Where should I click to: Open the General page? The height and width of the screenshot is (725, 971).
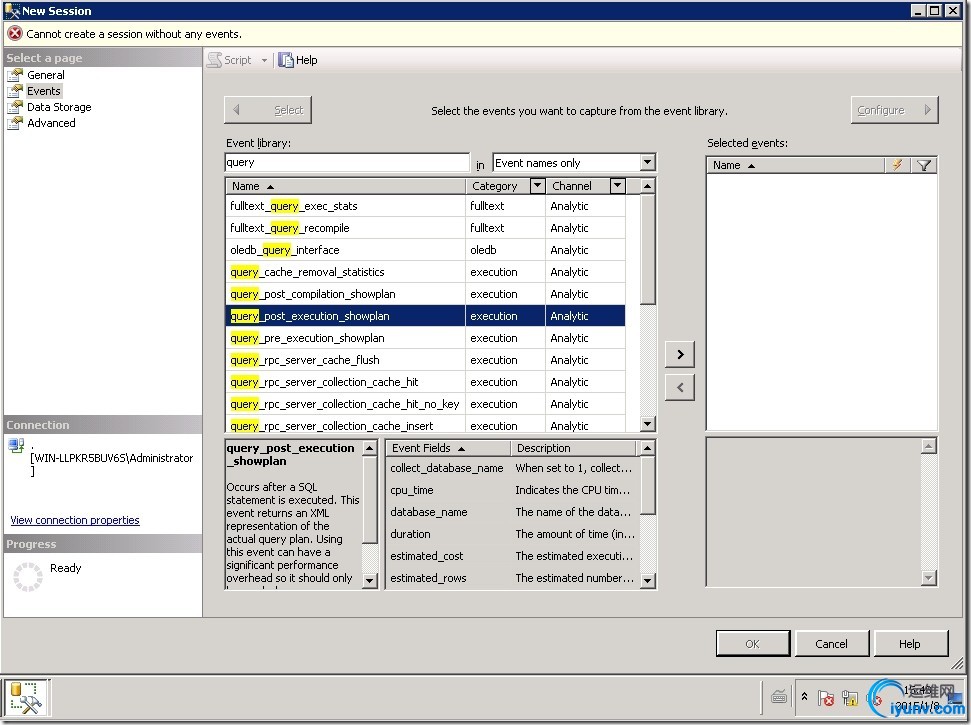pos(45,75)
